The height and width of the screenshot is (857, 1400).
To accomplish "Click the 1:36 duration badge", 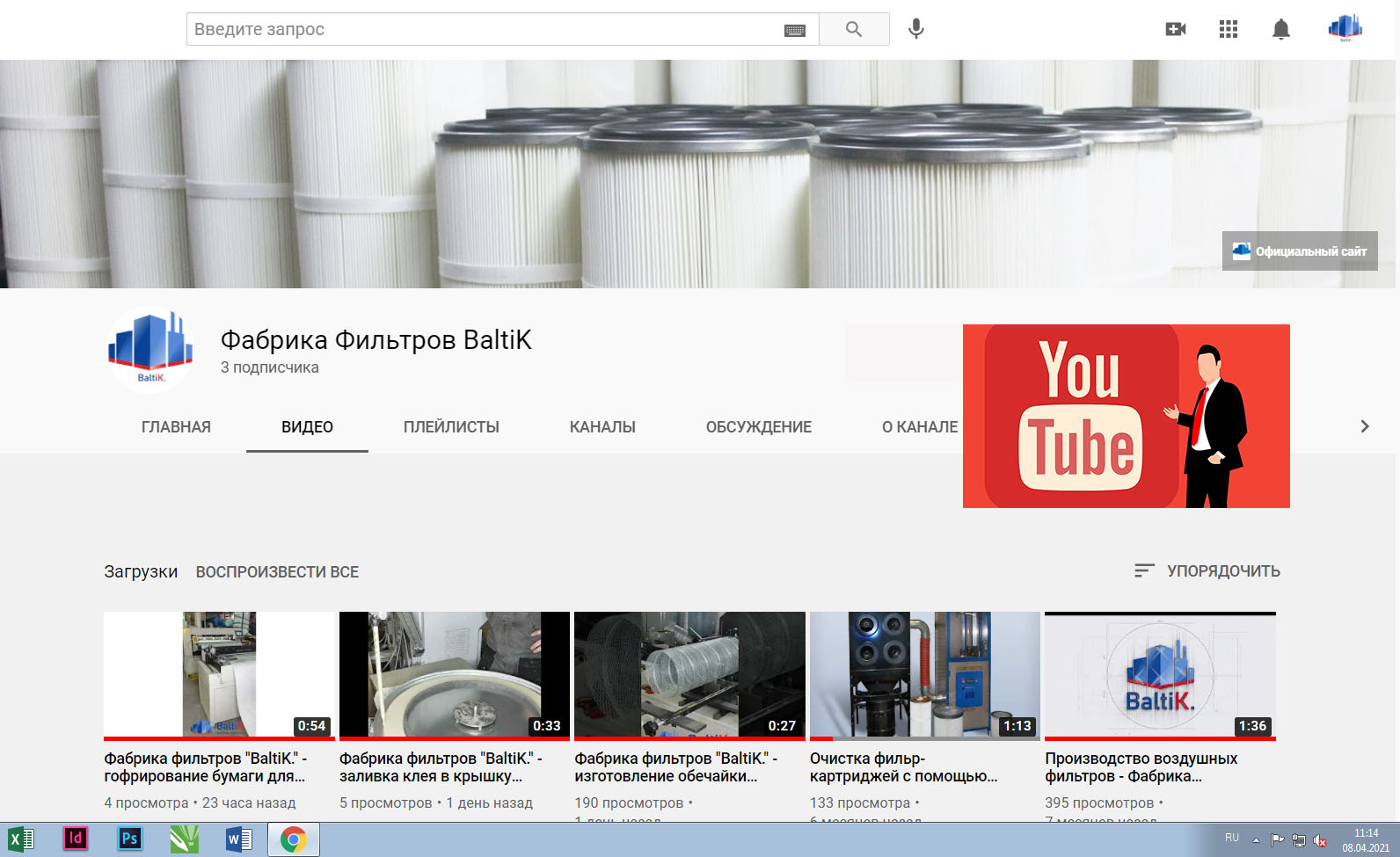I will tap(1252, 726).
